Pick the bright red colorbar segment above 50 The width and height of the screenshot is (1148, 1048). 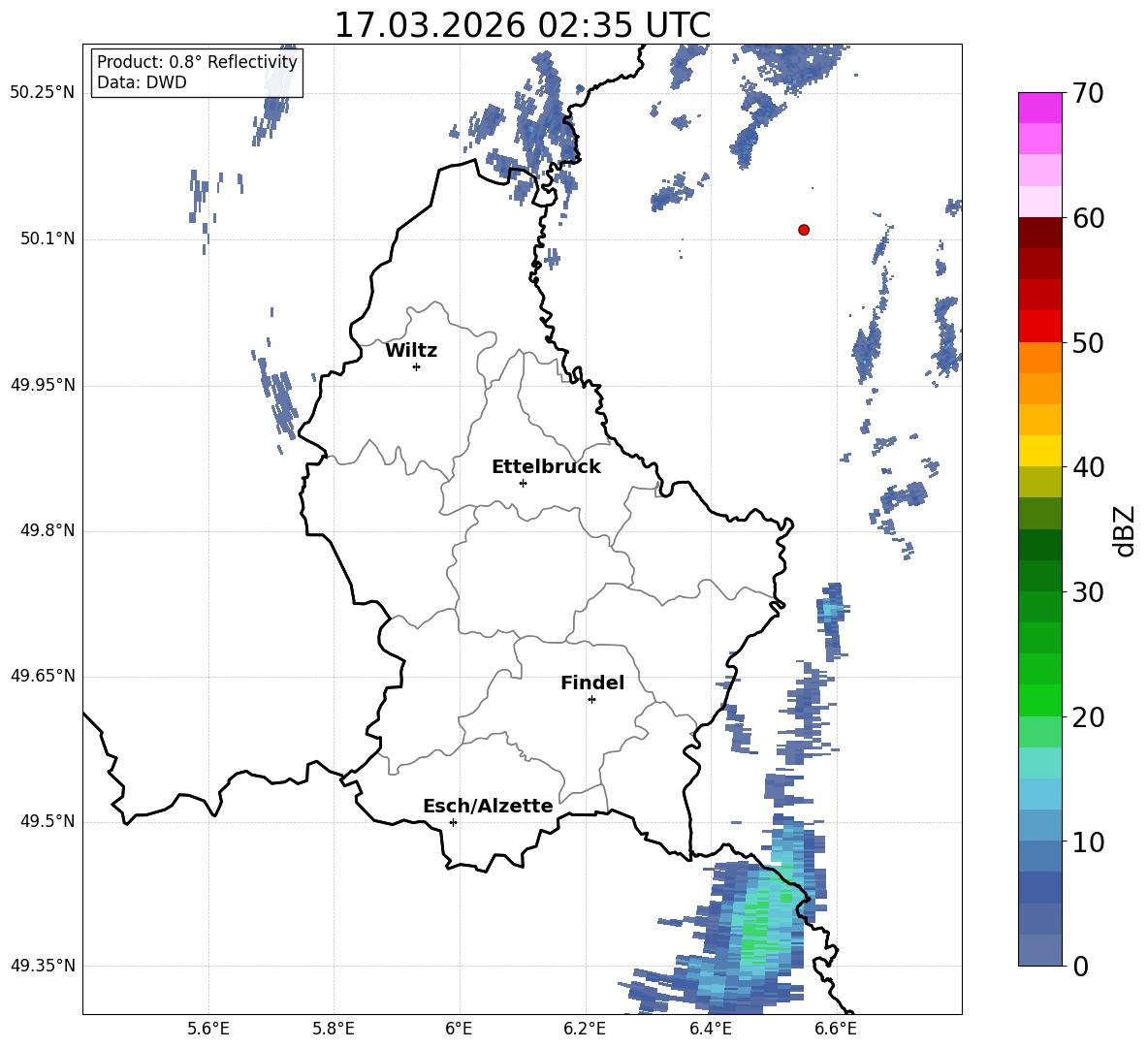click(x=1039, y=327)
